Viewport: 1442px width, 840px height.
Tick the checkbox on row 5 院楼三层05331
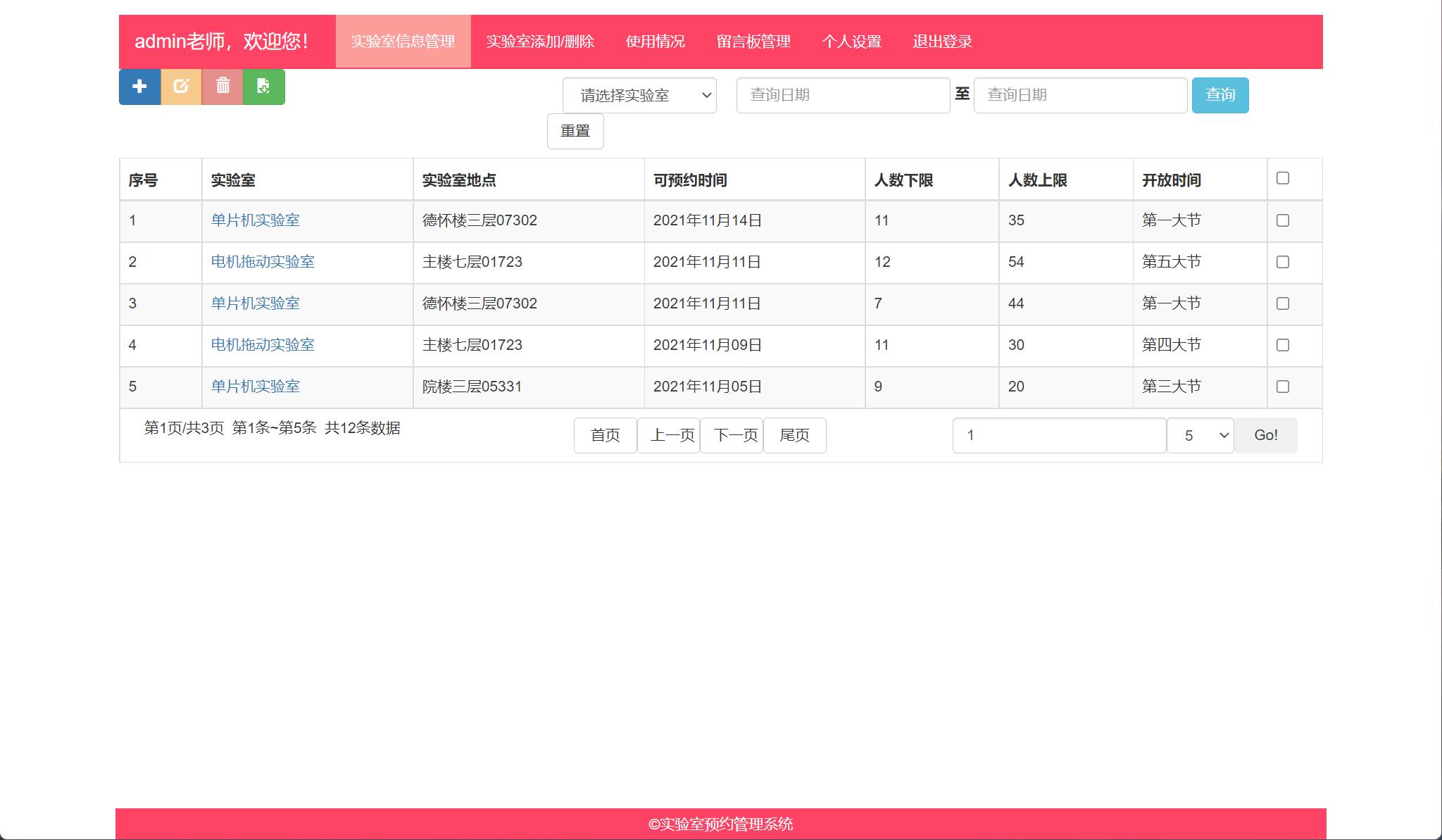click(1284, 387)
